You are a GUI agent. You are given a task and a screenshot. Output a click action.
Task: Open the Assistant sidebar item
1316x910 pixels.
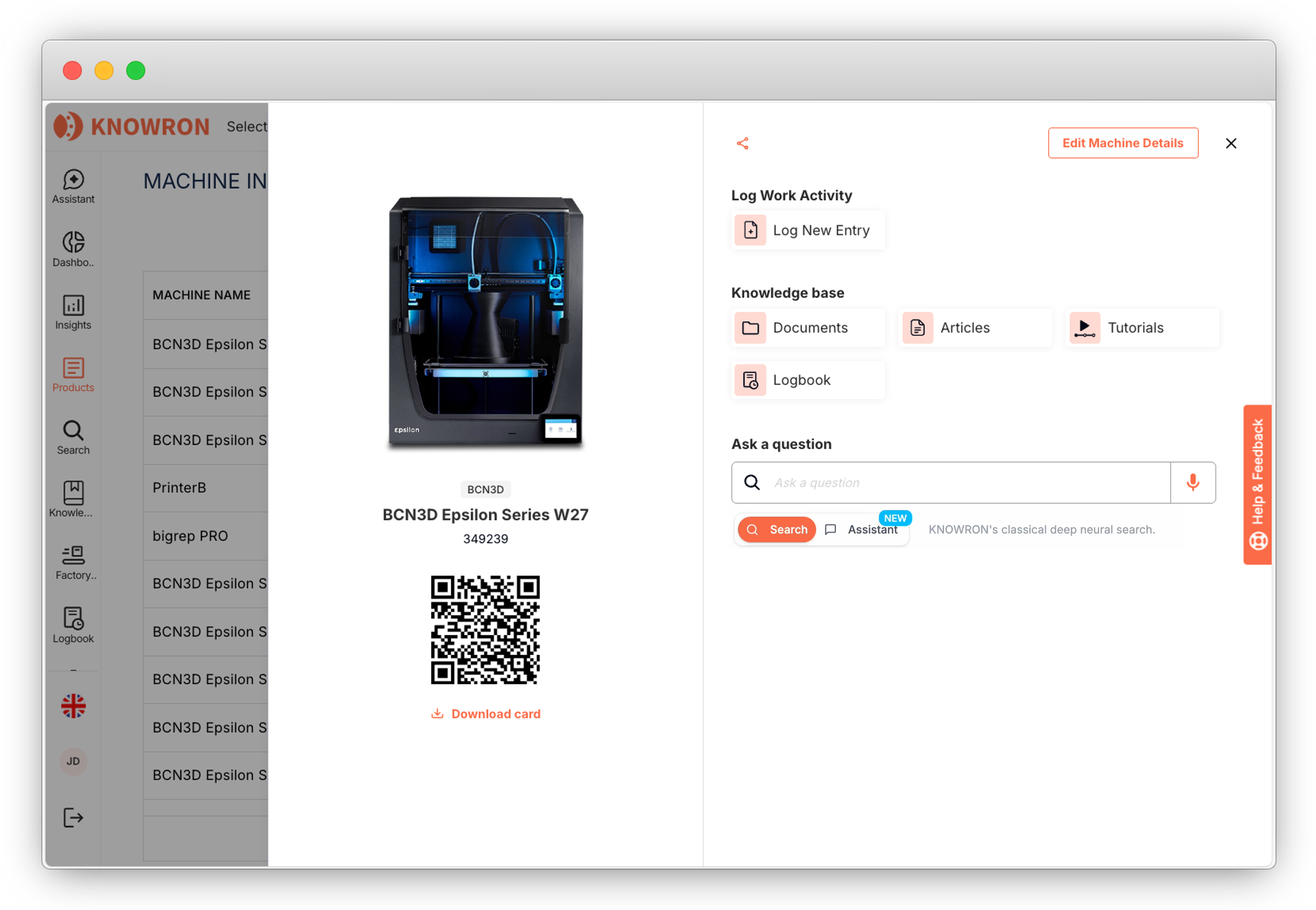[73, 186]
